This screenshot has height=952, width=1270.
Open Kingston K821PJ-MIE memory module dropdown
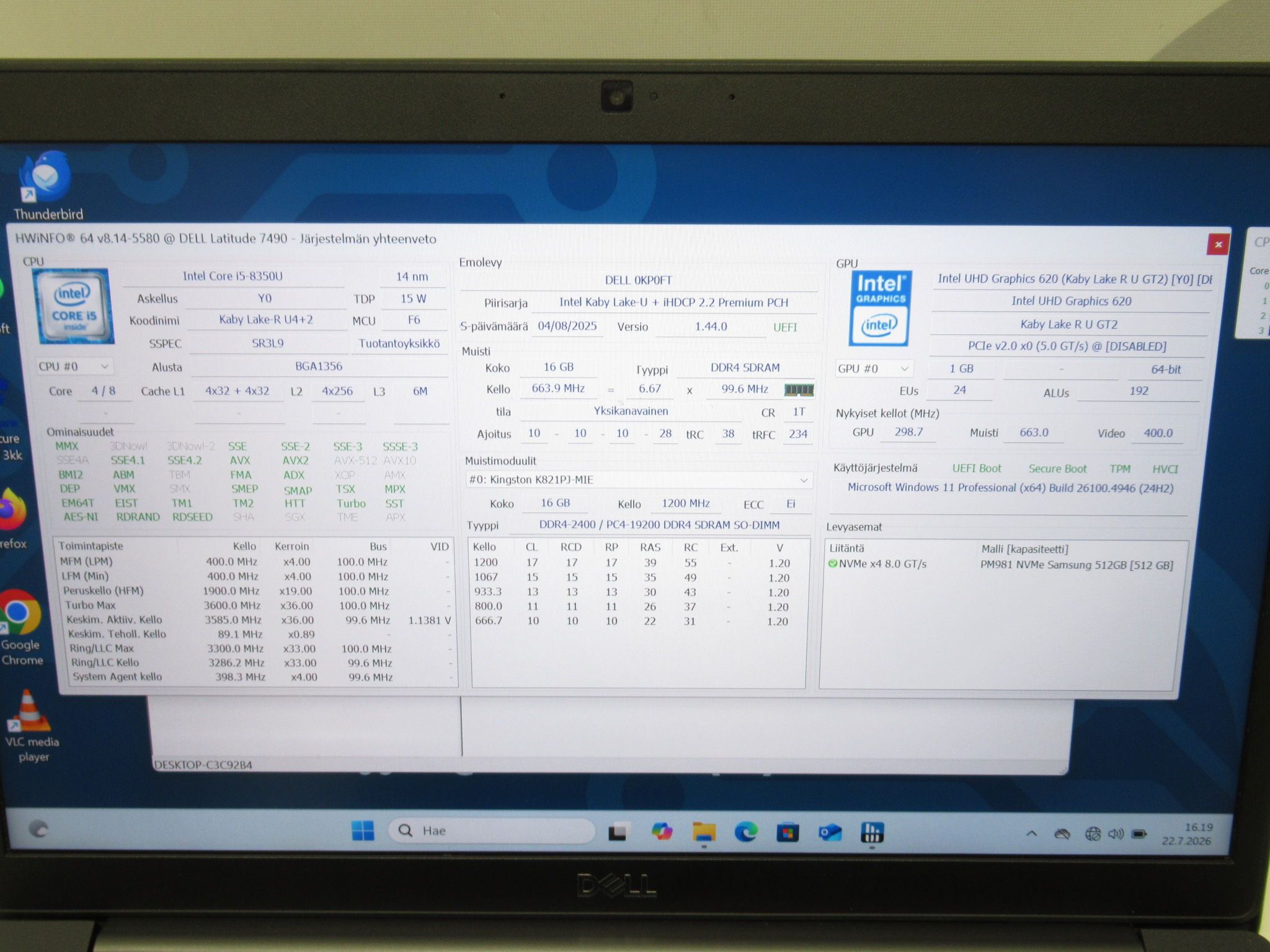click(x=638, y=480)
